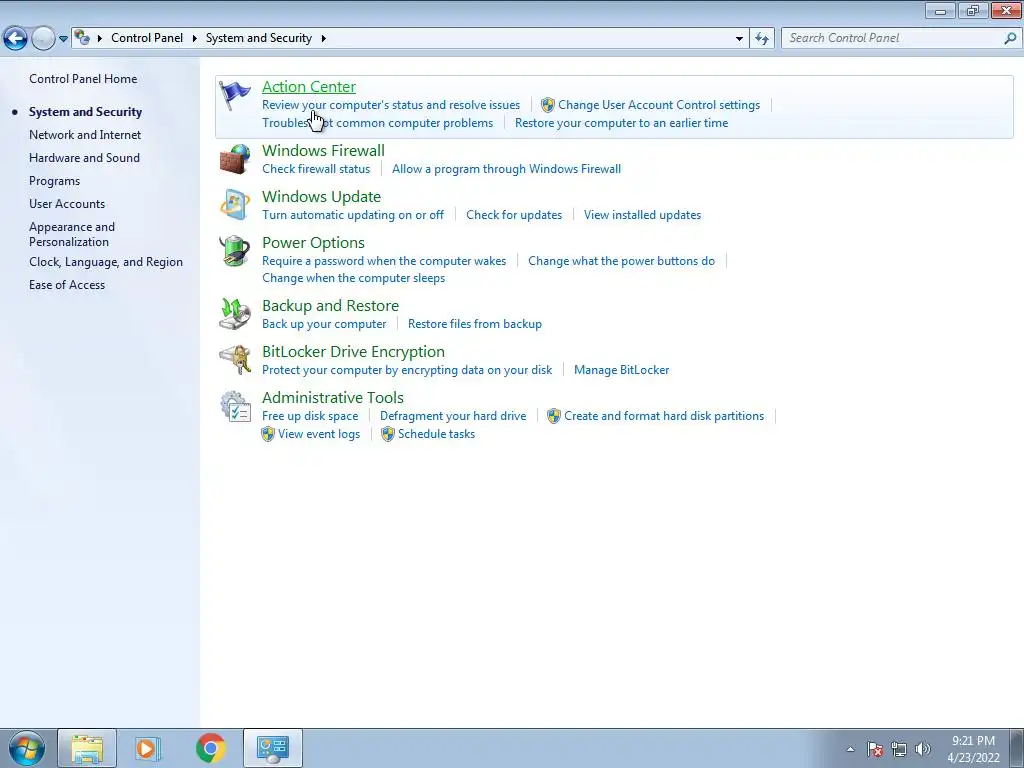Click Check for updates link
Screen dimensions: 1024x768
pos(514,215)
